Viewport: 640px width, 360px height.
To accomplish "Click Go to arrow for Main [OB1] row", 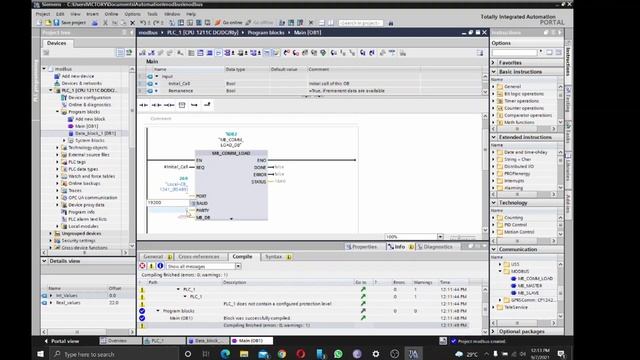I will point(363,318).
